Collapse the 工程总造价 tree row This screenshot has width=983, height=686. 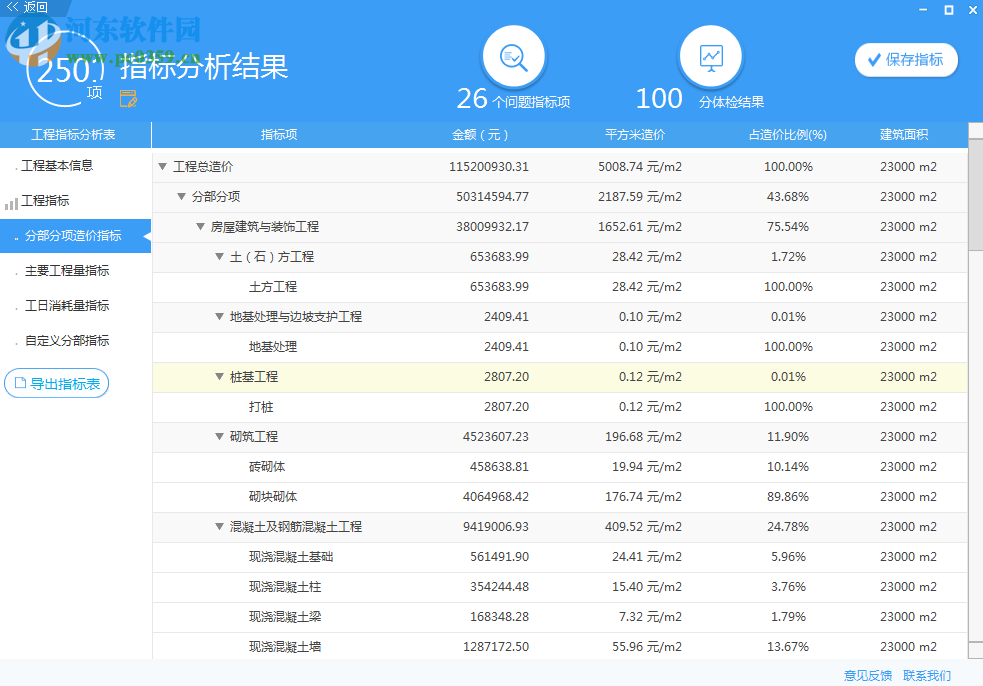point(160,166)
